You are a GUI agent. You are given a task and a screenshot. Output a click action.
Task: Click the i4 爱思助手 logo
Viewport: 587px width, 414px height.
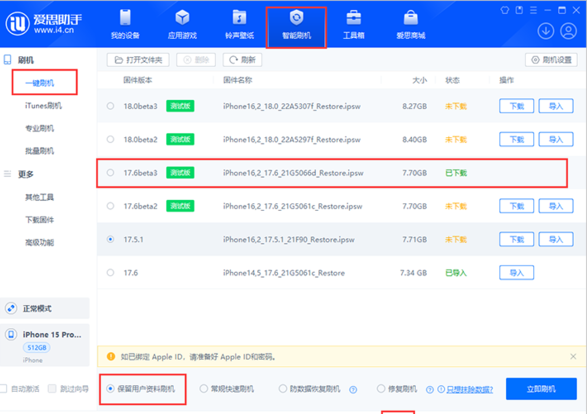(x=44, y=23)
